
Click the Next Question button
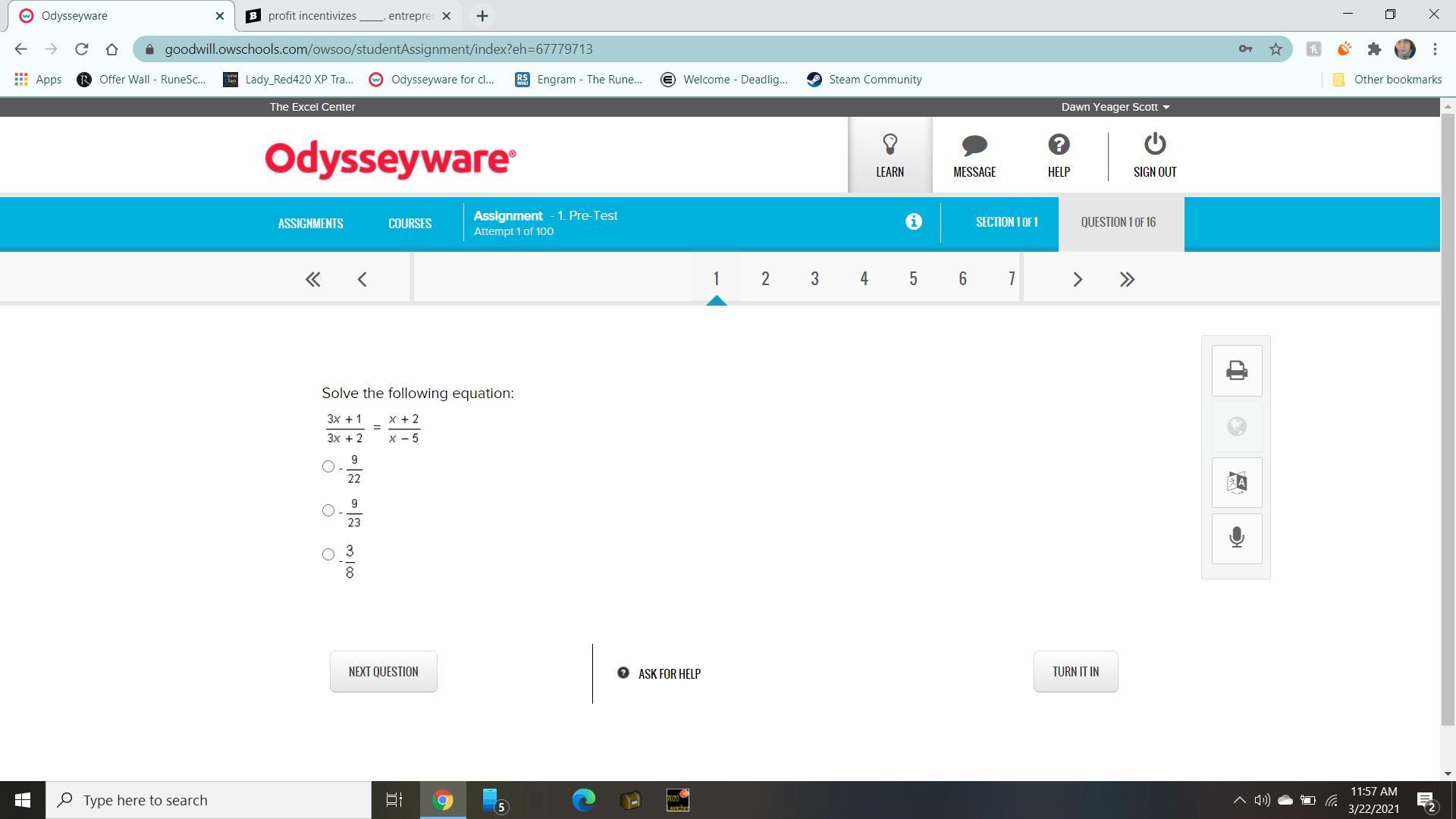coord(383,671)
